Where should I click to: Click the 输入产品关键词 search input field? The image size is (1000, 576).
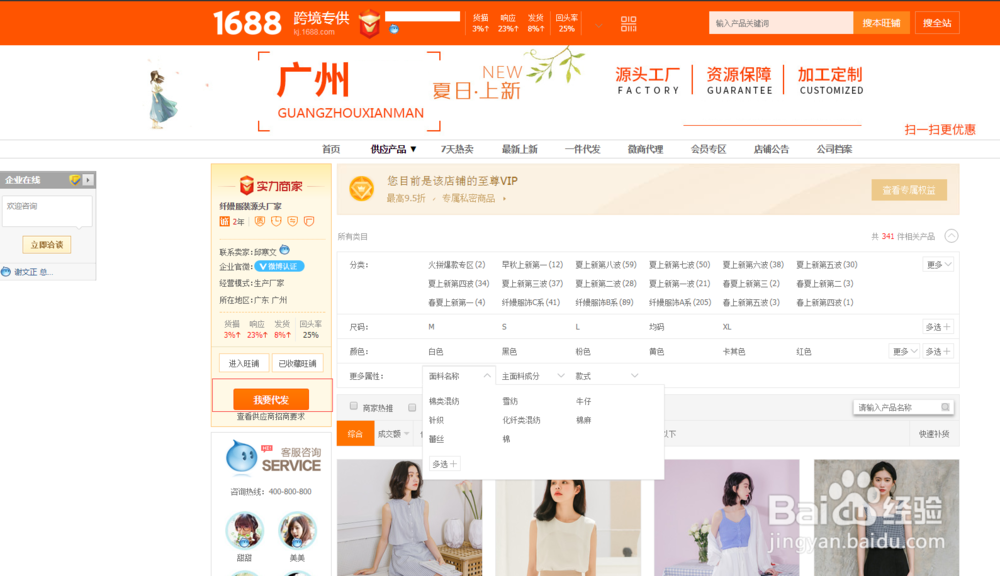tap(780, 22)
